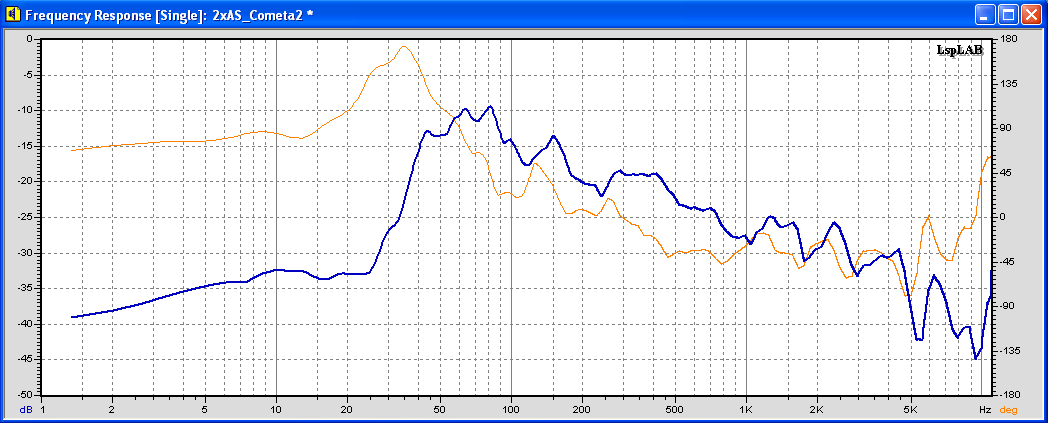Click the orange deg axis label
This screenshot has width=1048, height=423.
point(1008,409)
